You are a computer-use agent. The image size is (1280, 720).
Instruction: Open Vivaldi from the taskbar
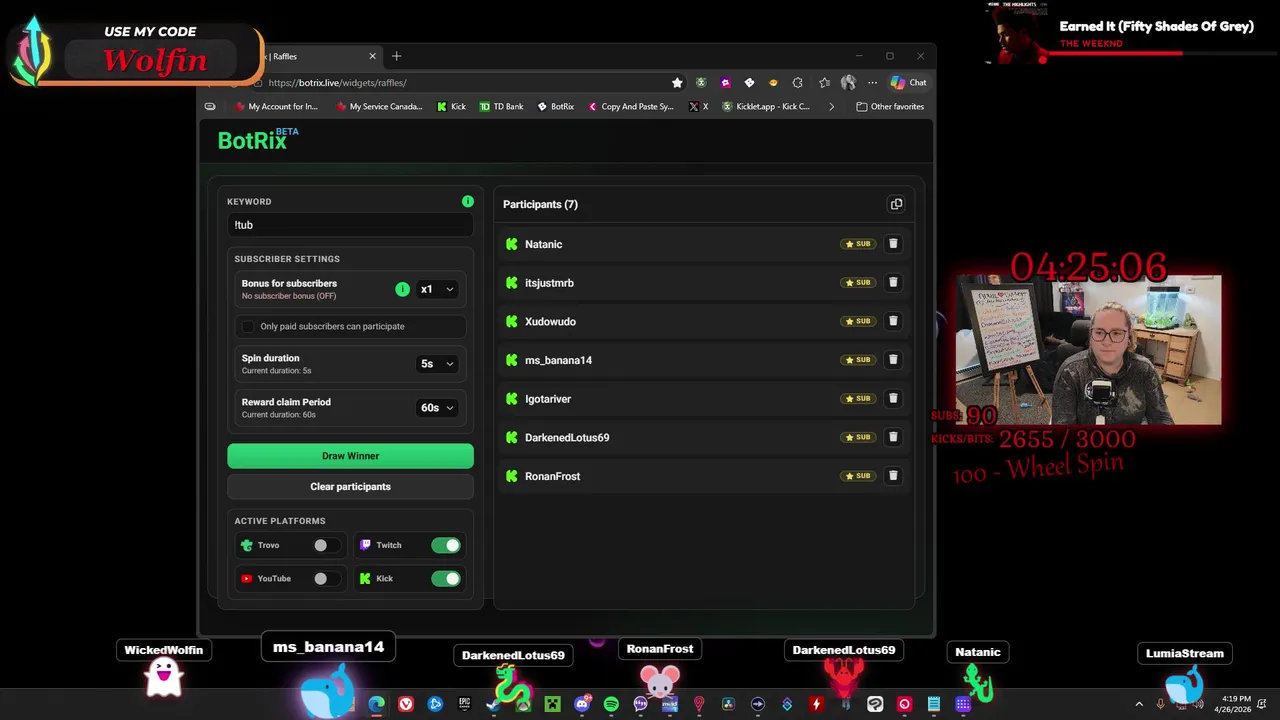tap(405, 704)
